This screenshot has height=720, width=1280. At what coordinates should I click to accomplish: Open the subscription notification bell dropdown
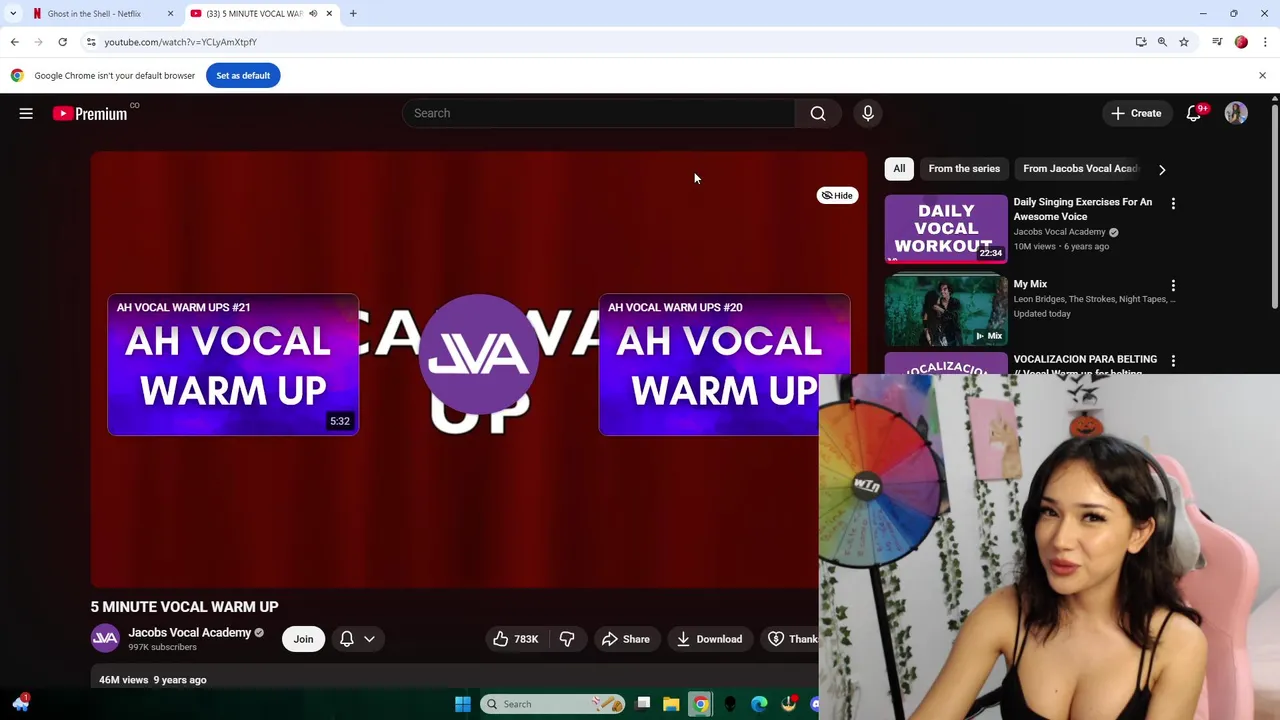click(357, 639)
